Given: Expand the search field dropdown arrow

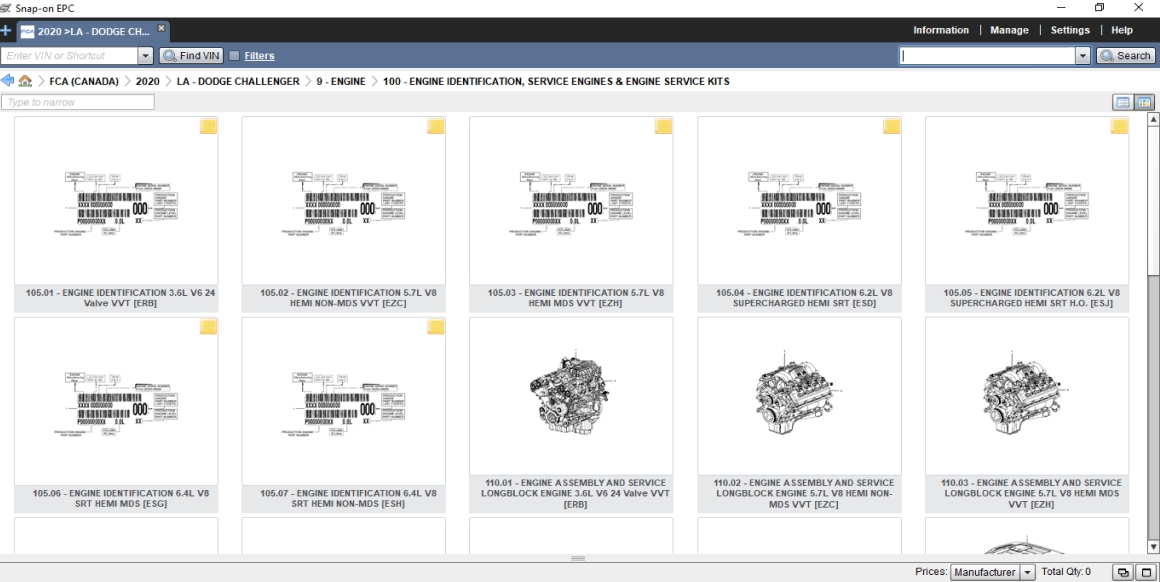Looking at the screenshot, I should tap(1082, 55).
